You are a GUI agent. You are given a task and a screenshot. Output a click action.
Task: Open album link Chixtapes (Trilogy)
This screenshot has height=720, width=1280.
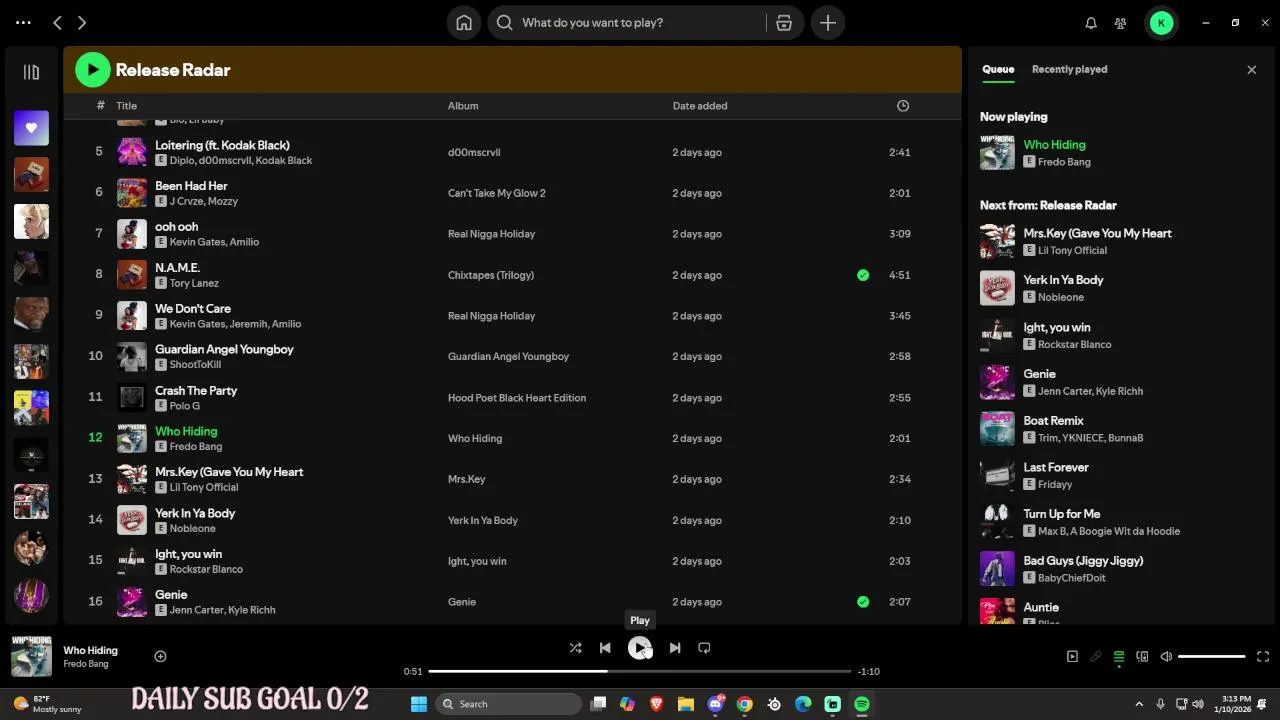pos(491,275)
